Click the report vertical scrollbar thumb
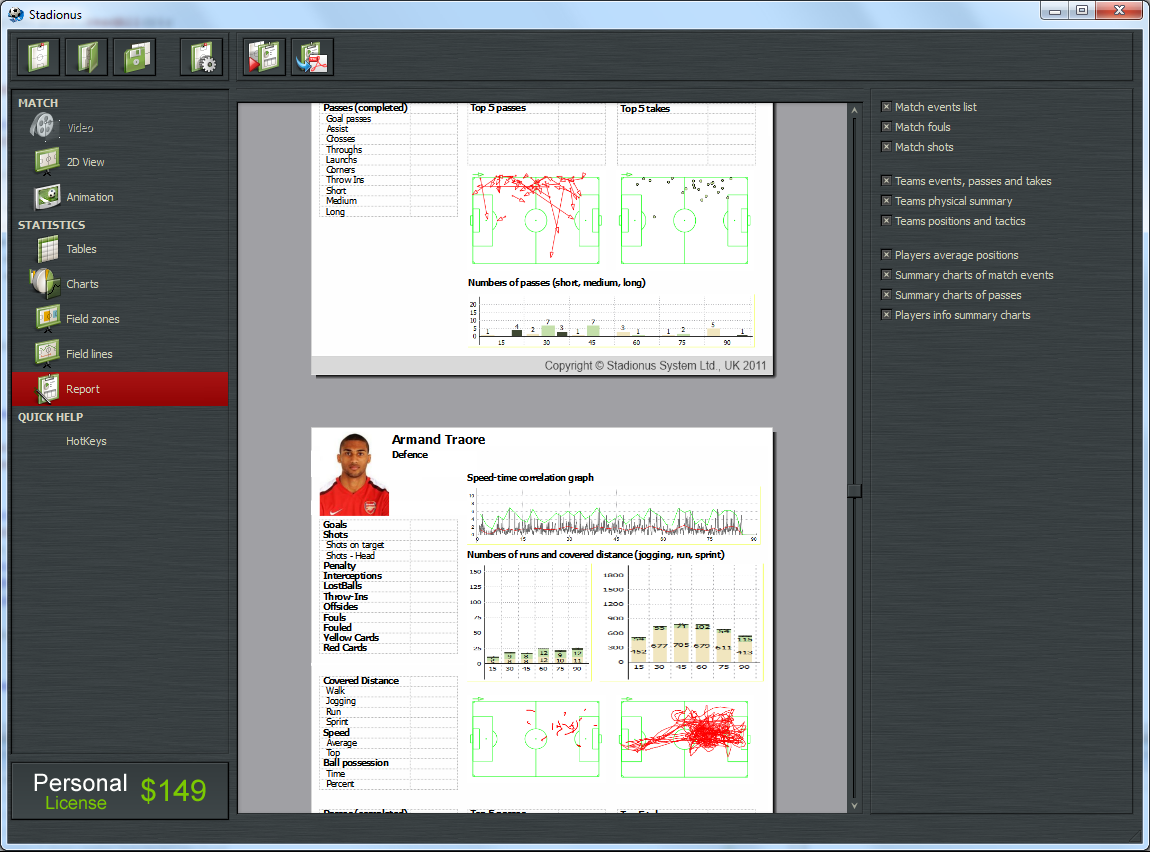 click(854, 491)
